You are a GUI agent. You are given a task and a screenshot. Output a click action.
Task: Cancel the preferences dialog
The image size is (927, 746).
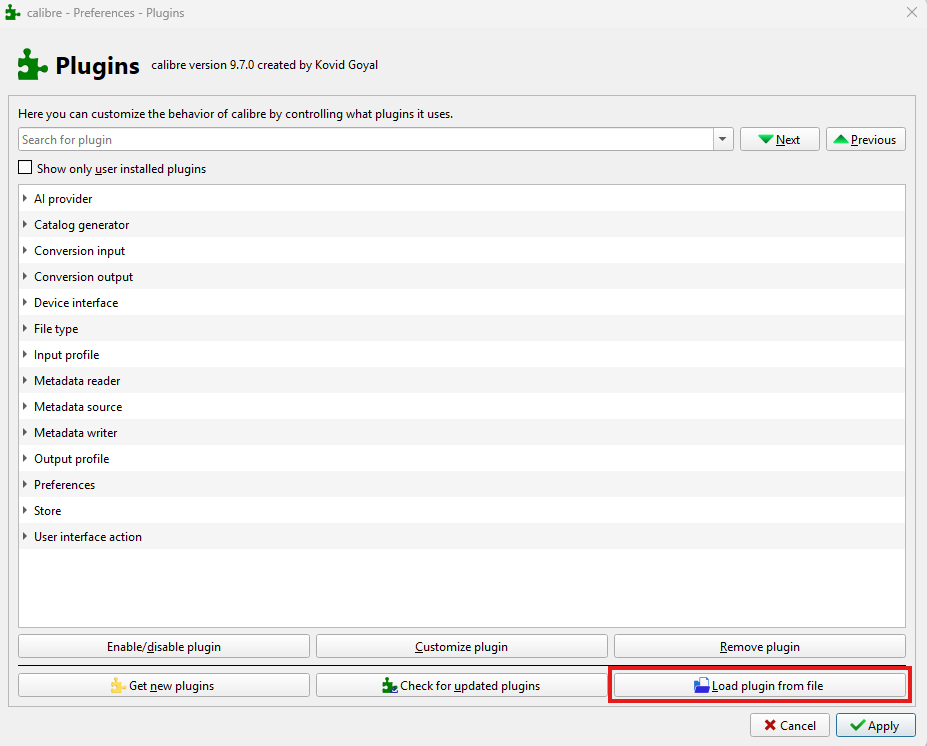790,725
